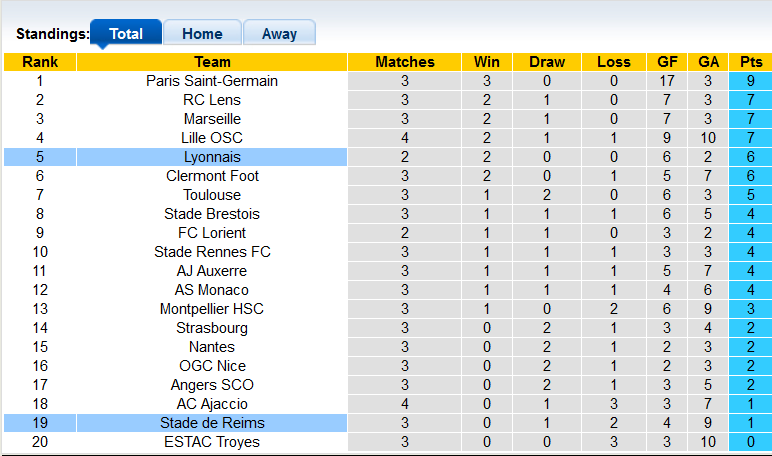Click the Rank column header

coord(40,62)
